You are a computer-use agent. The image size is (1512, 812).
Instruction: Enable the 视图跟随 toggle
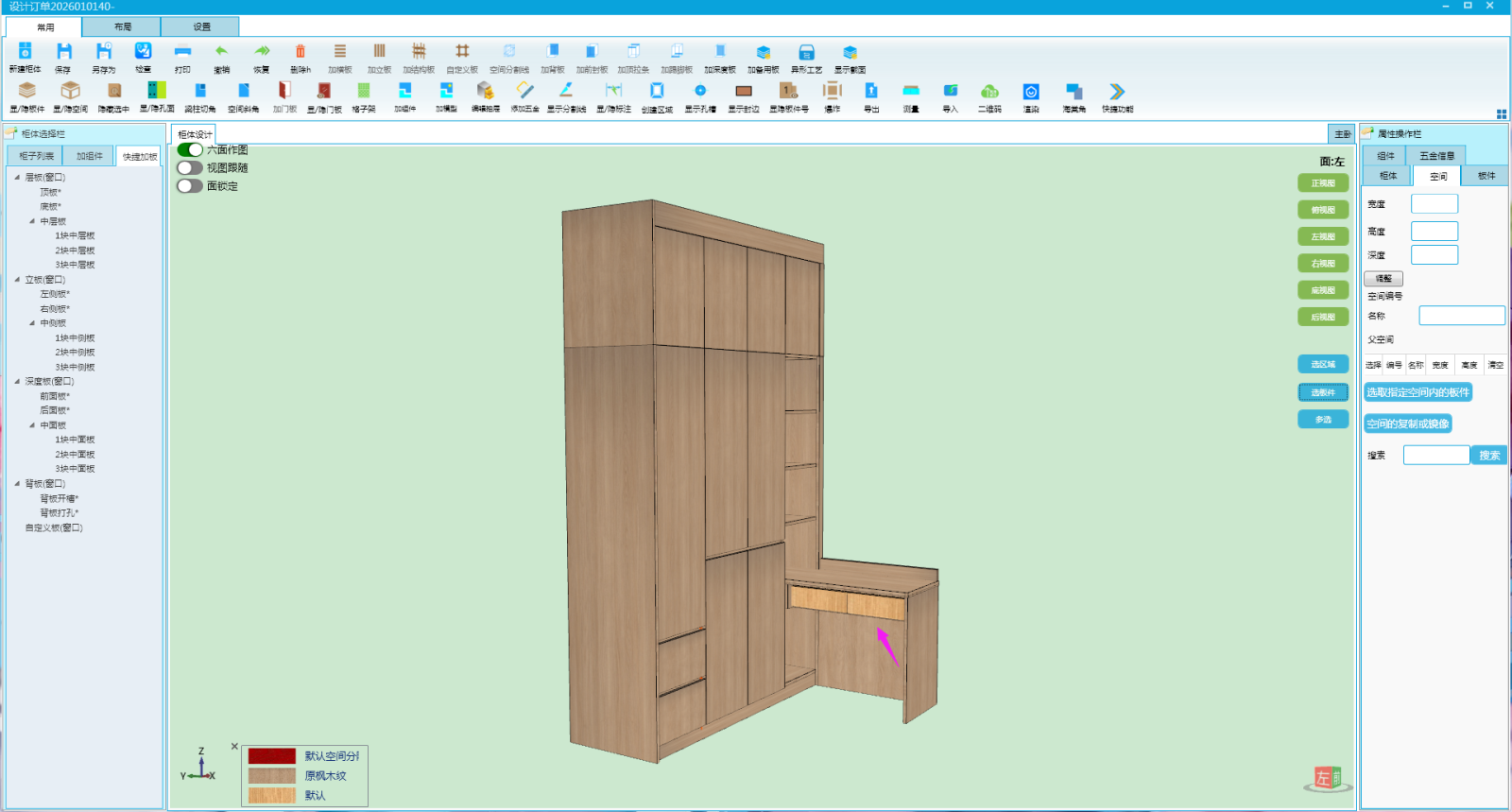(190, 167)
